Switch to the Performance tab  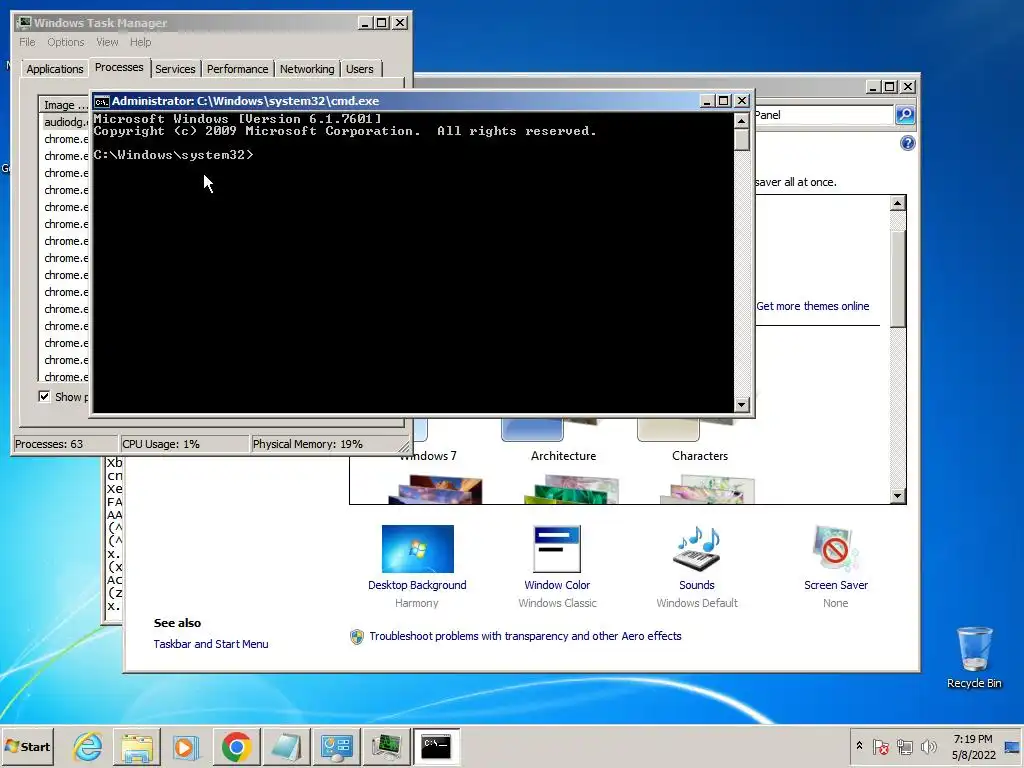238,69
